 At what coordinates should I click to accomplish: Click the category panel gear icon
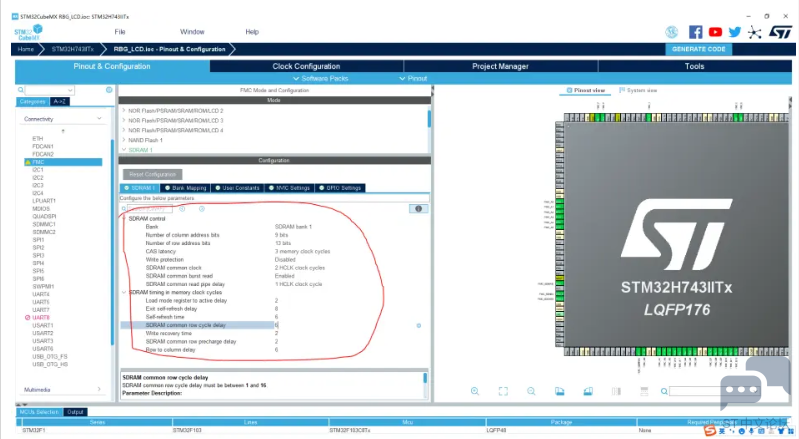(109, 90)
